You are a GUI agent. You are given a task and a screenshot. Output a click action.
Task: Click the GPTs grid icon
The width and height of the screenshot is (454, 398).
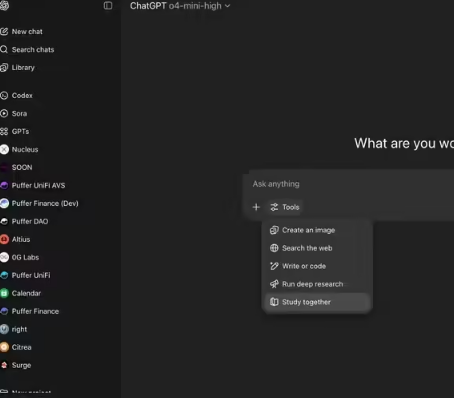click(4, 132)
